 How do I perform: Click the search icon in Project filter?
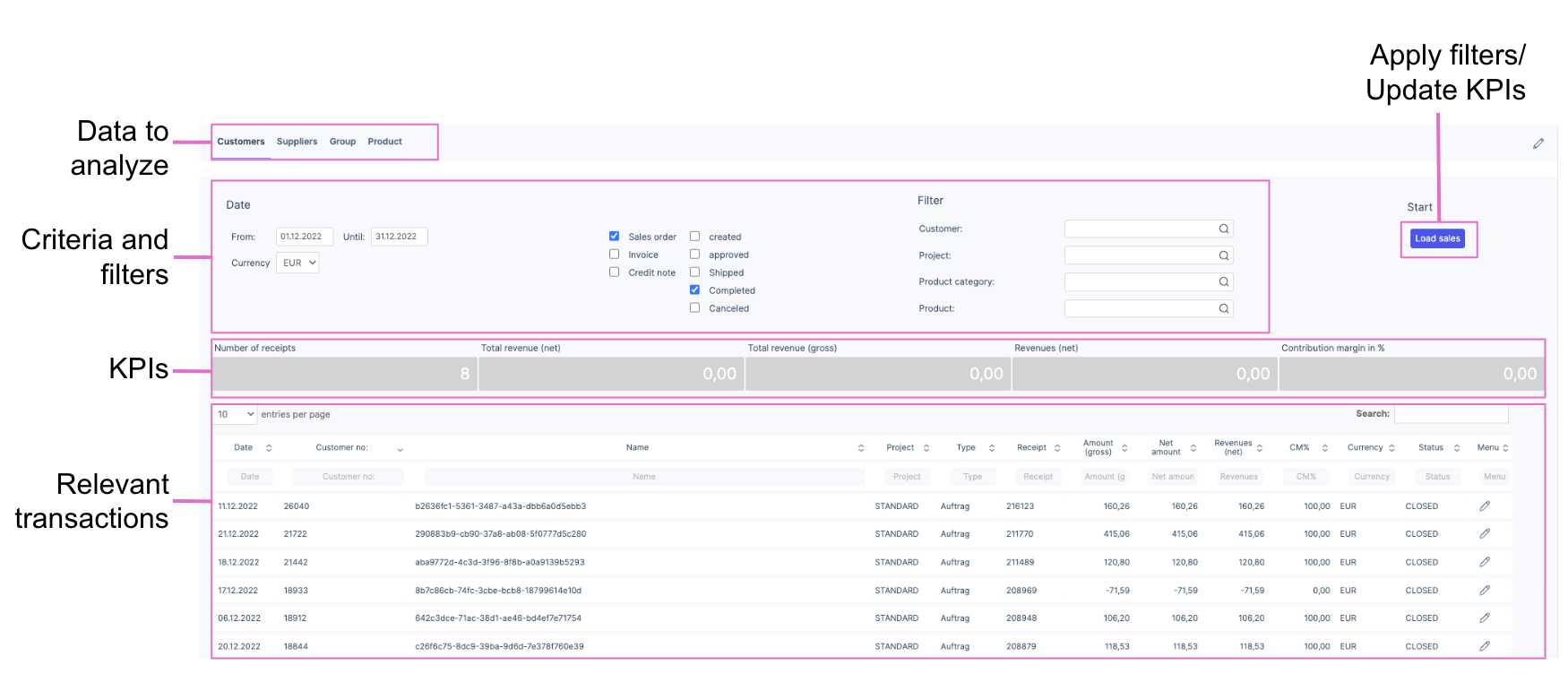click(1223, 255)
